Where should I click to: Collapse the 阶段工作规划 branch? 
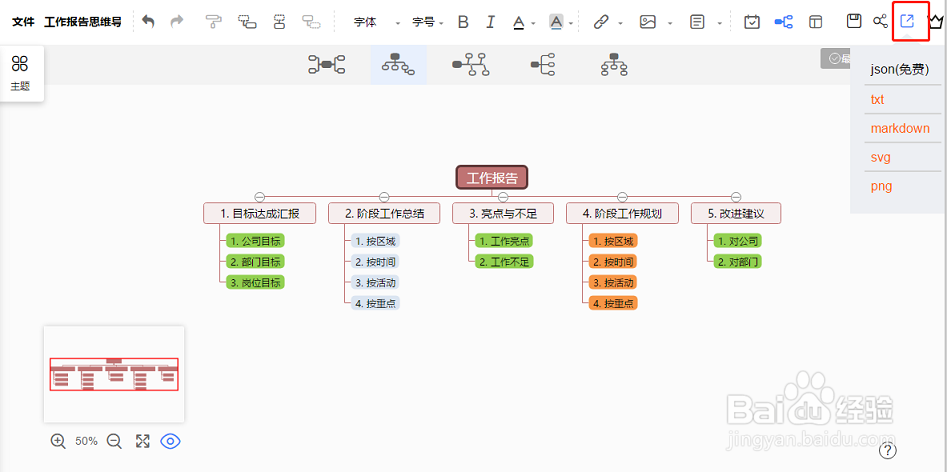pos(623,197)
